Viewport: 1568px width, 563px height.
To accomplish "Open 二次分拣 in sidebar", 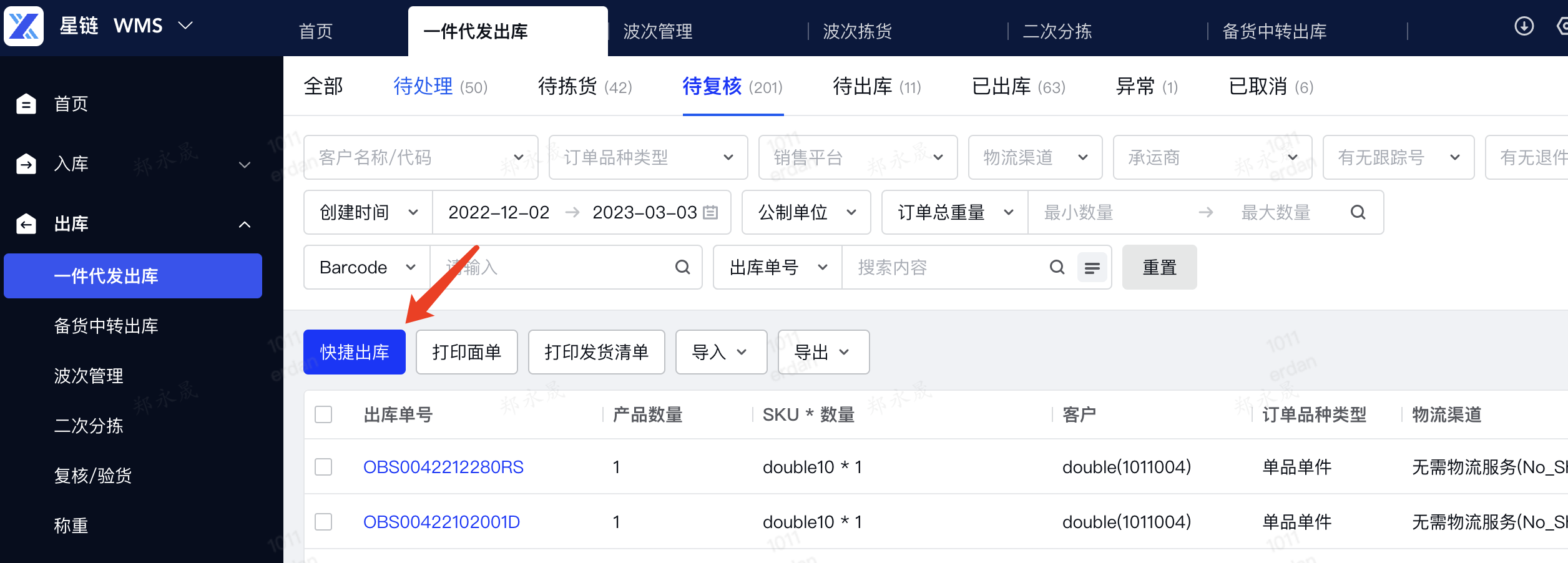I will 89,426.
